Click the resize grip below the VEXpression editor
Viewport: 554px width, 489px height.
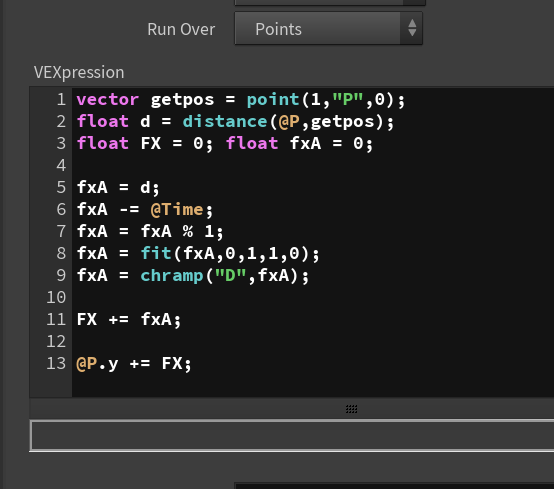tap(351, 409)
